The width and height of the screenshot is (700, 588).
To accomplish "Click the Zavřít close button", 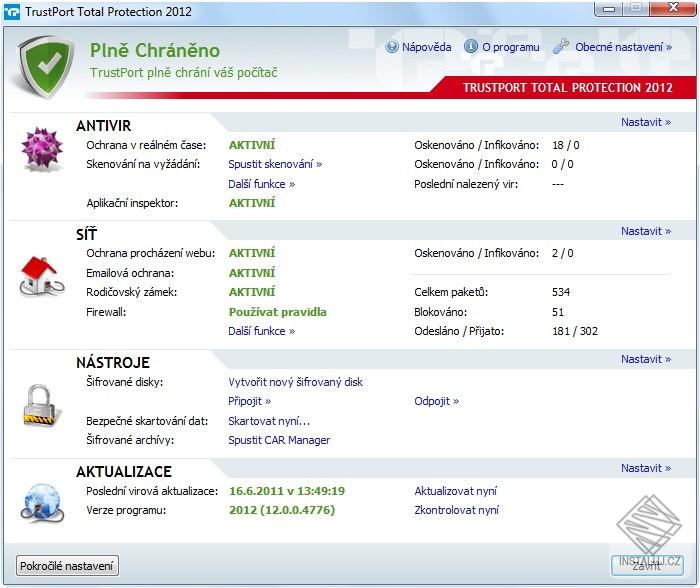I will pyautogui.click(x=647, y=565).
